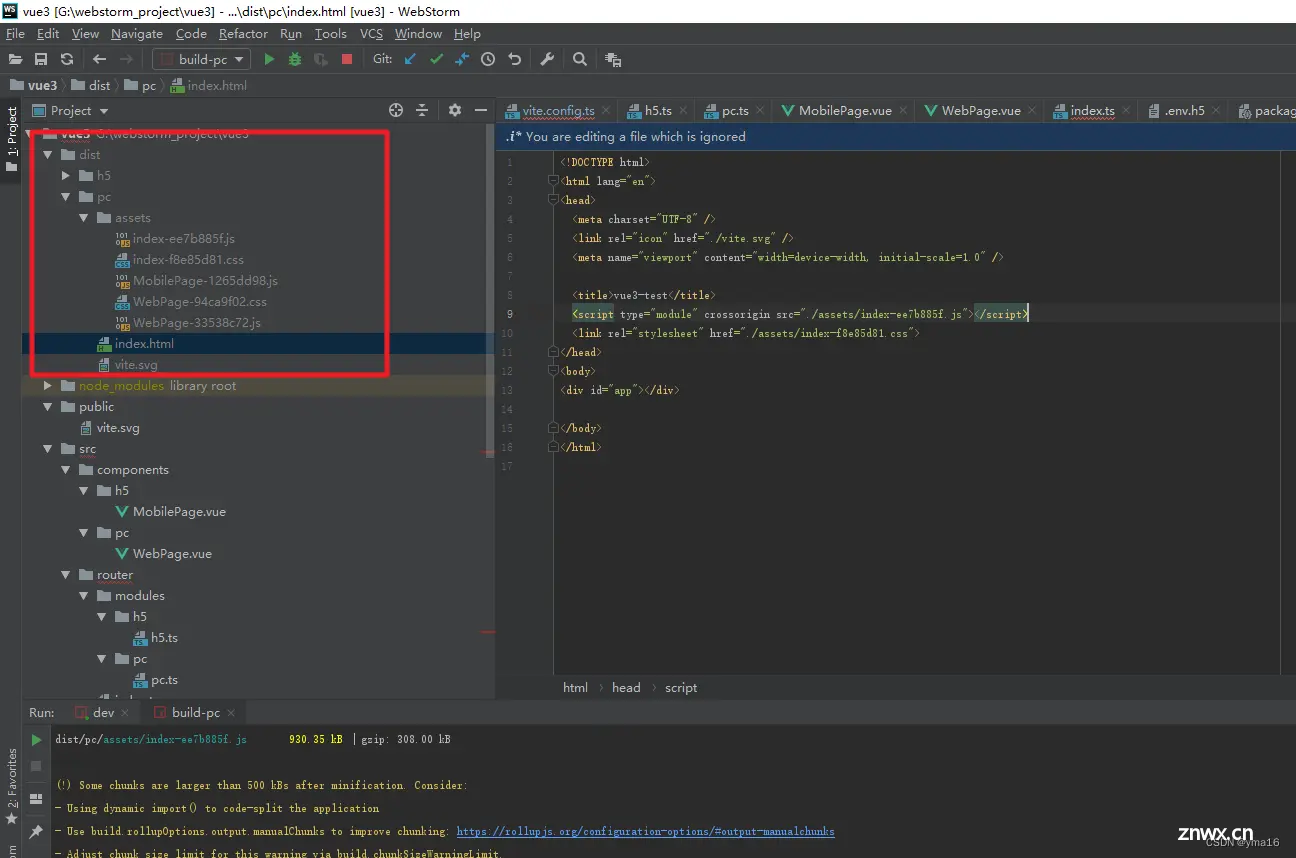Screen dimensions: 1296x858
Task: Synchronize files with the refresh icon
Action: (x=67, y=59)
